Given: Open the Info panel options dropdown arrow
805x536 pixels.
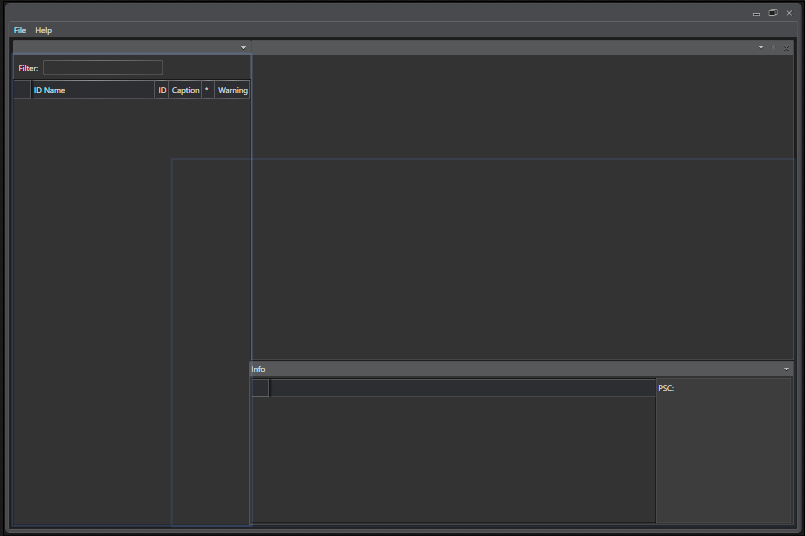Looking at the screenshot, I should pyautogui.click(x=786, y=369).
